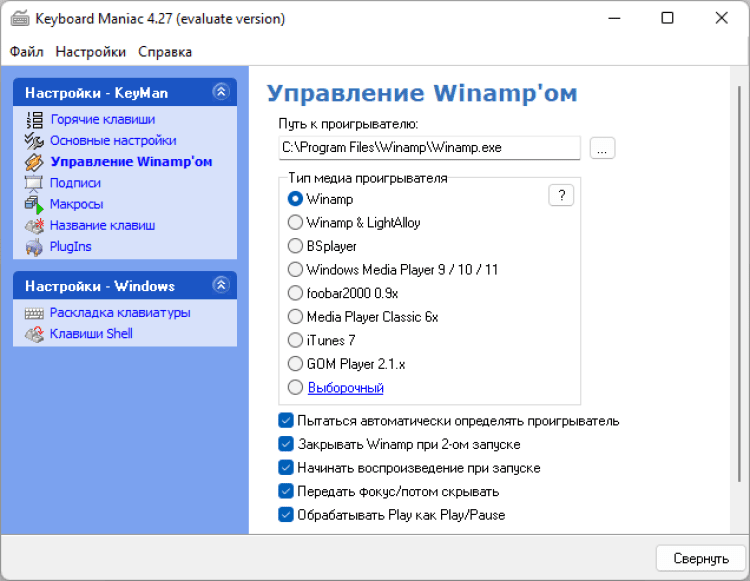The width and height of the screenshot is (750, 581).
Task: Disable Начинать воспроизведение при запуске
Action: [286, 468]
